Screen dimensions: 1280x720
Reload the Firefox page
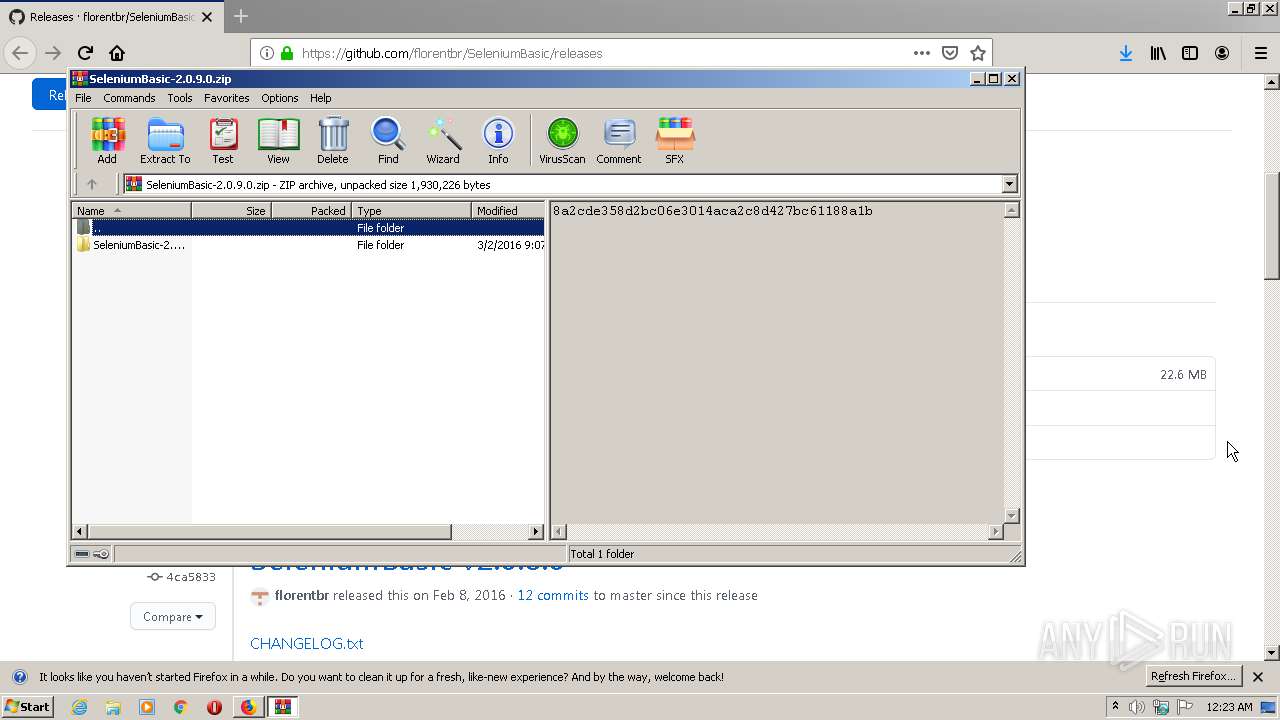pos(85,53)
